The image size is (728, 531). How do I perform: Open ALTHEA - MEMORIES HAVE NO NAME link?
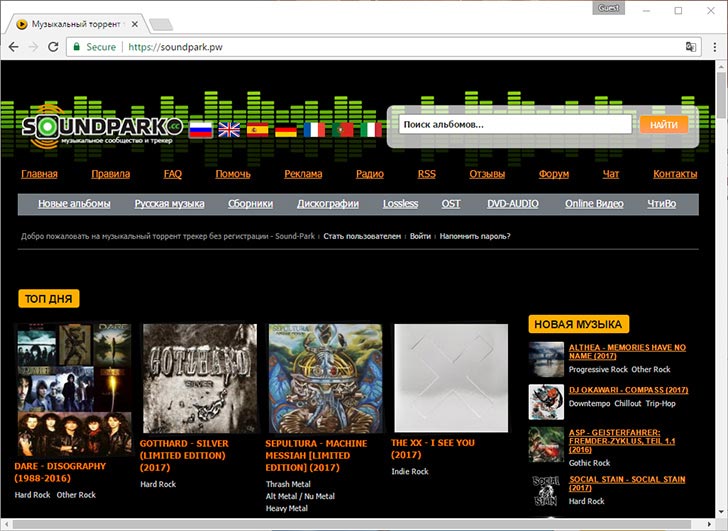(627, 351)
